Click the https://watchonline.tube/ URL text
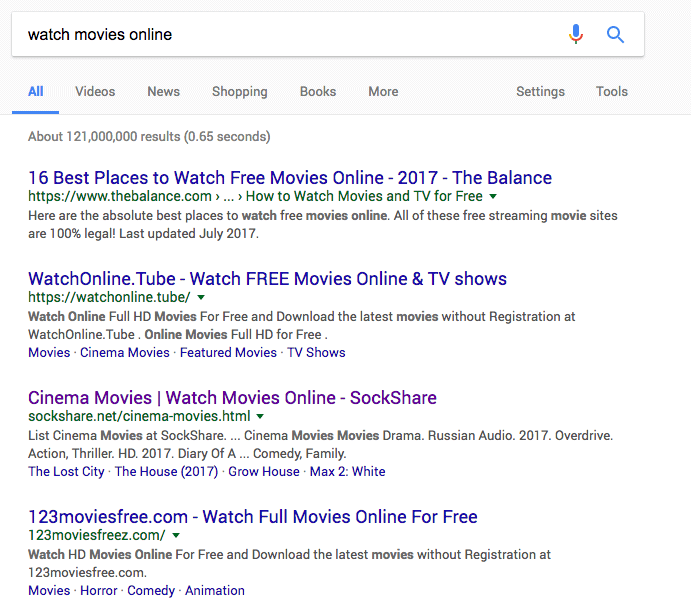 click(x=109, y=297)
